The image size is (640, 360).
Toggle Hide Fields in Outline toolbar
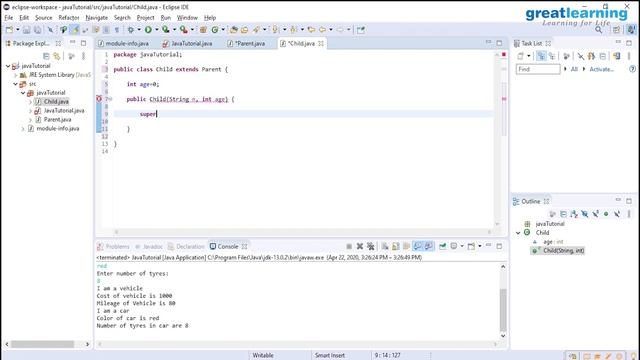(x=585, y=214)
